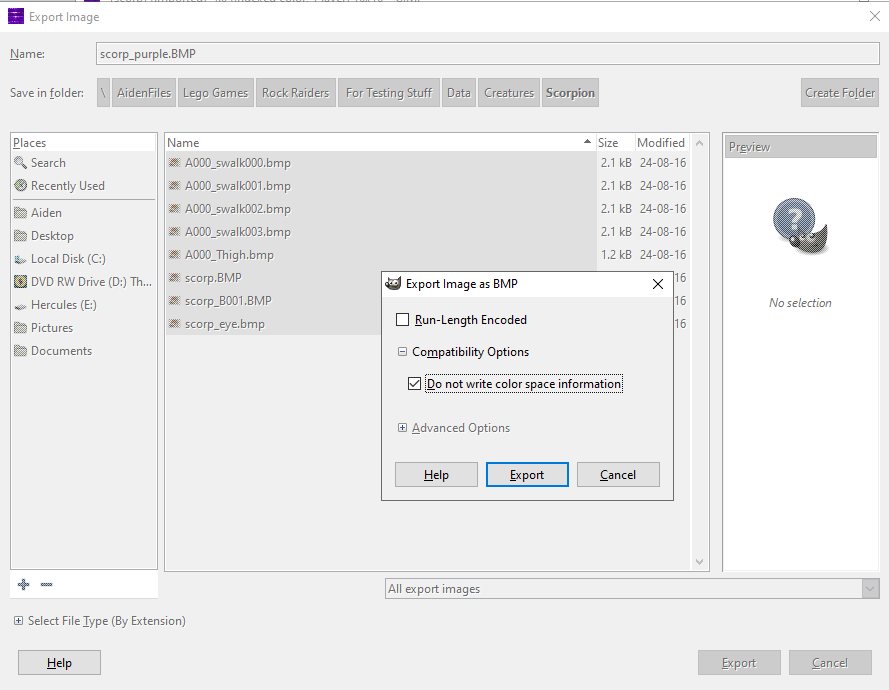The height and width of the screenshot is (690, 889).
Task: Enable the Run-Length Encoded checkbox
Action: [x=402, y=320]
